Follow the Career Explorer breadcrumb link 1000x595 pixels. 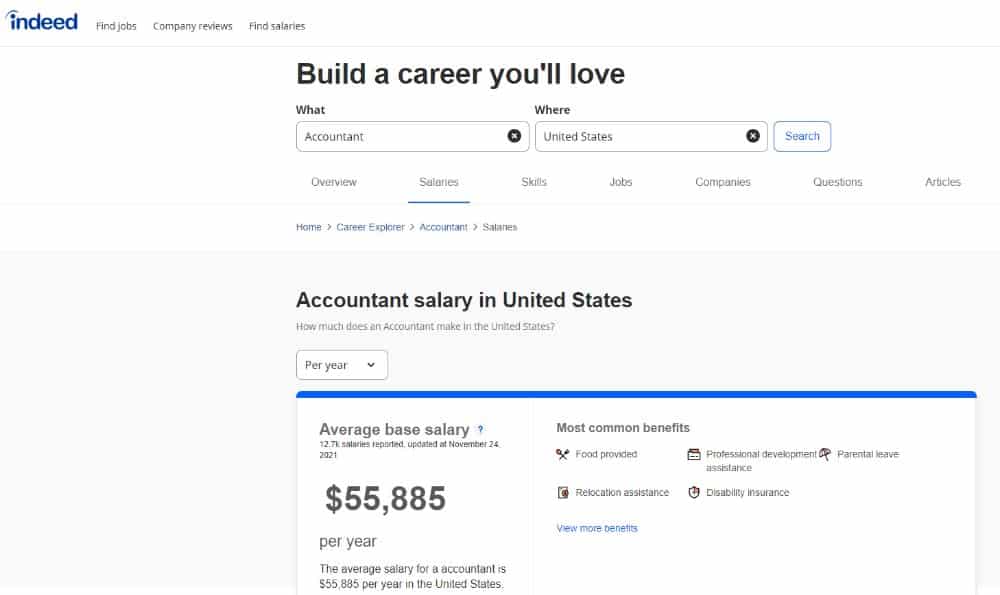coord(371,227)
